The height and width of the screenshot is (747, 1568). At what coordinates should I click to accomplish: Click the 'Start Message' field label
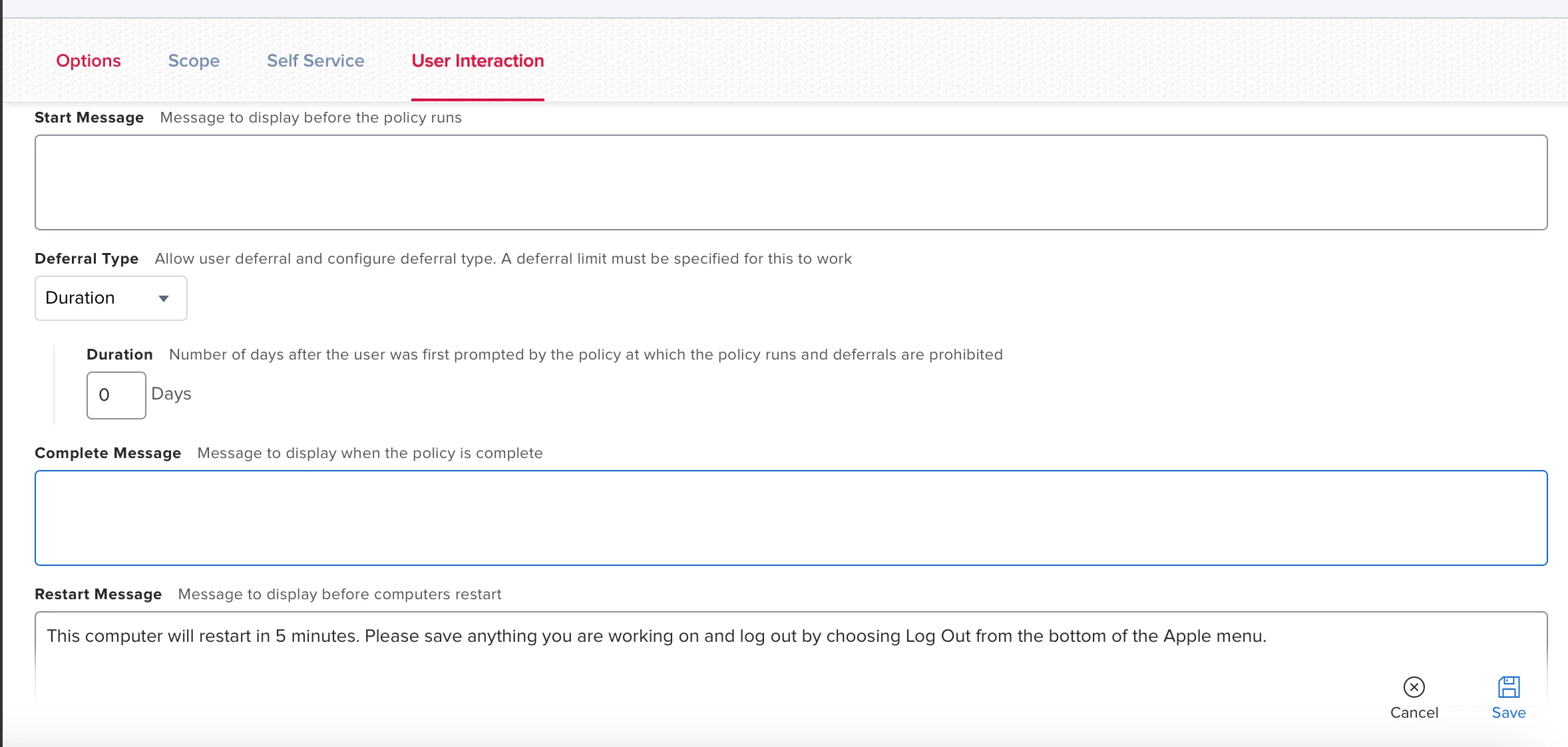(x=89, y=117)
